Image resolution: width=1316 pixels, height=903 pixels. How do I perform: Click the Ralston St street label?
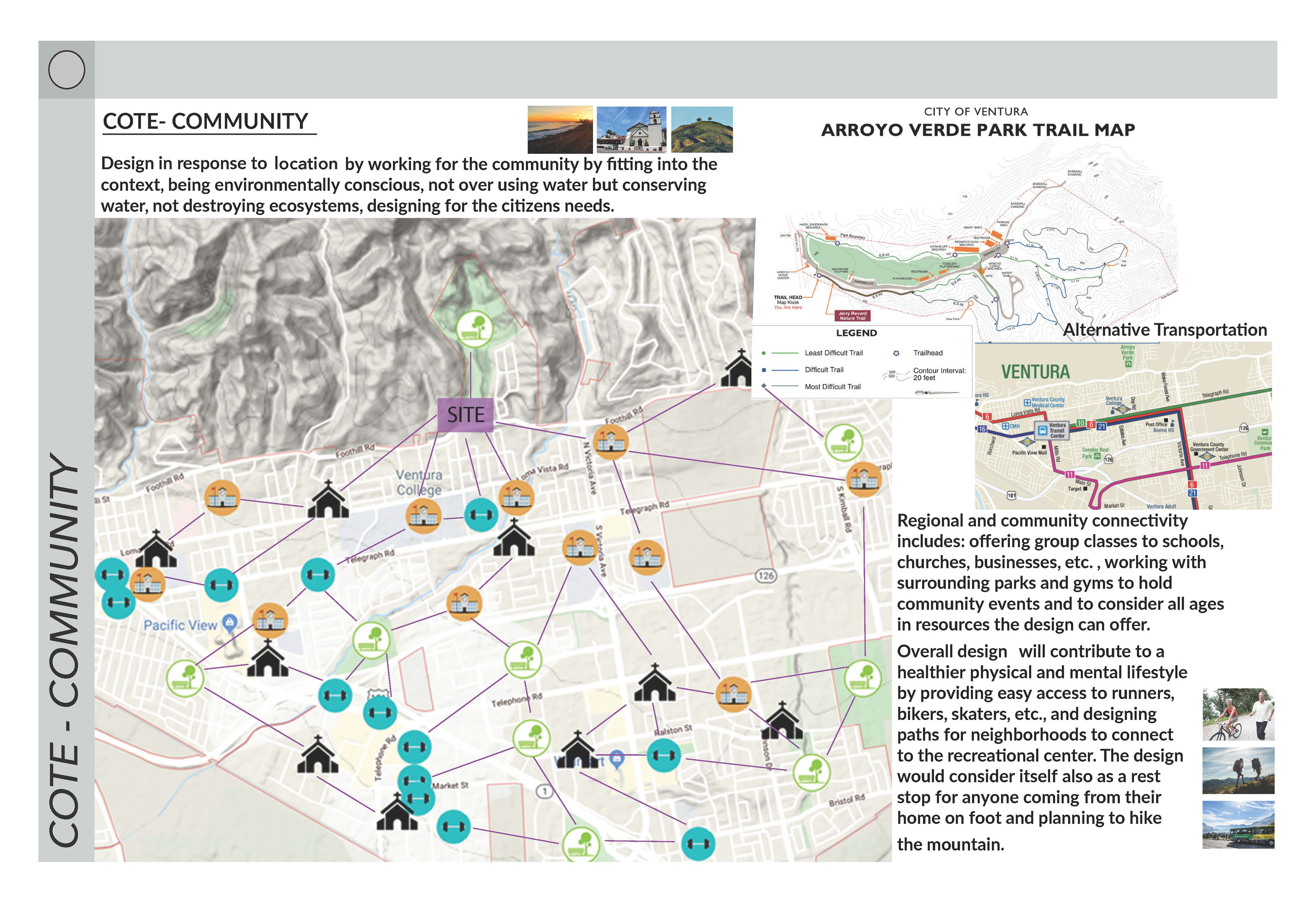coord(673,730)
